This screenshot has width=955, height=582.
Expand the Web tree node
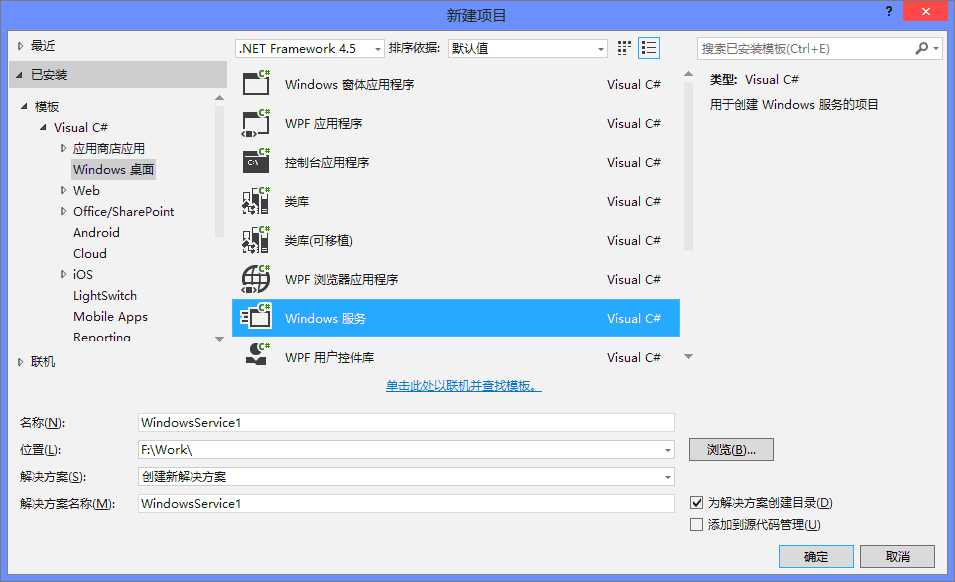(x=63, y=191)
